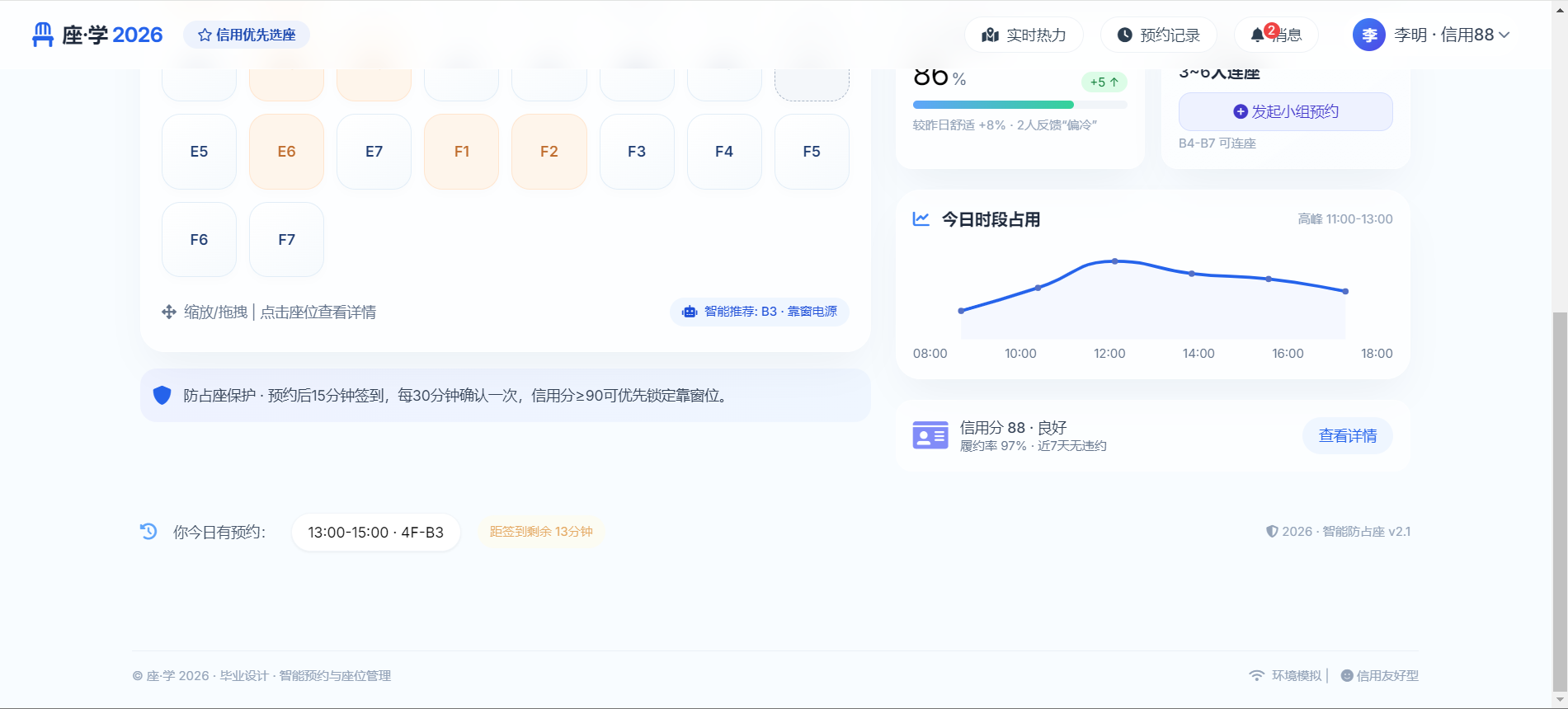Image resolution: width=1568 pixels, height=709 pixels.
Task: Click 信用友好型 footer link
Action: coord(1387,675)
